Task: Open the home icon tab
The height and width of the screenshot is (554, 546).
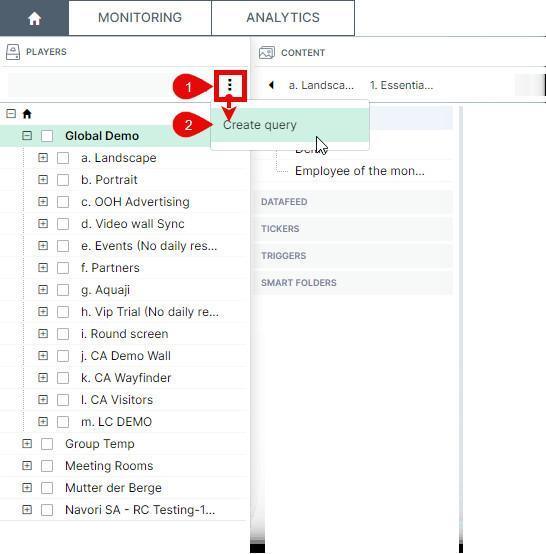Action: pyautogui.click(x=34, y=18)
